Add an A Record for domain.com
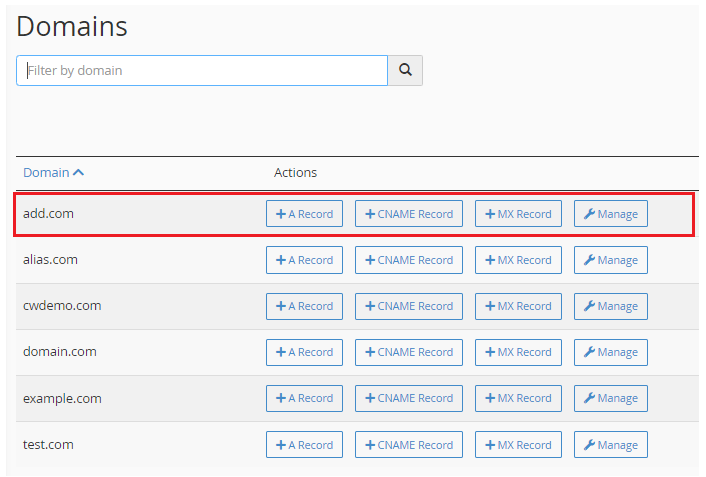Screen dimensions: 706x477 click(x=304, y=352)
